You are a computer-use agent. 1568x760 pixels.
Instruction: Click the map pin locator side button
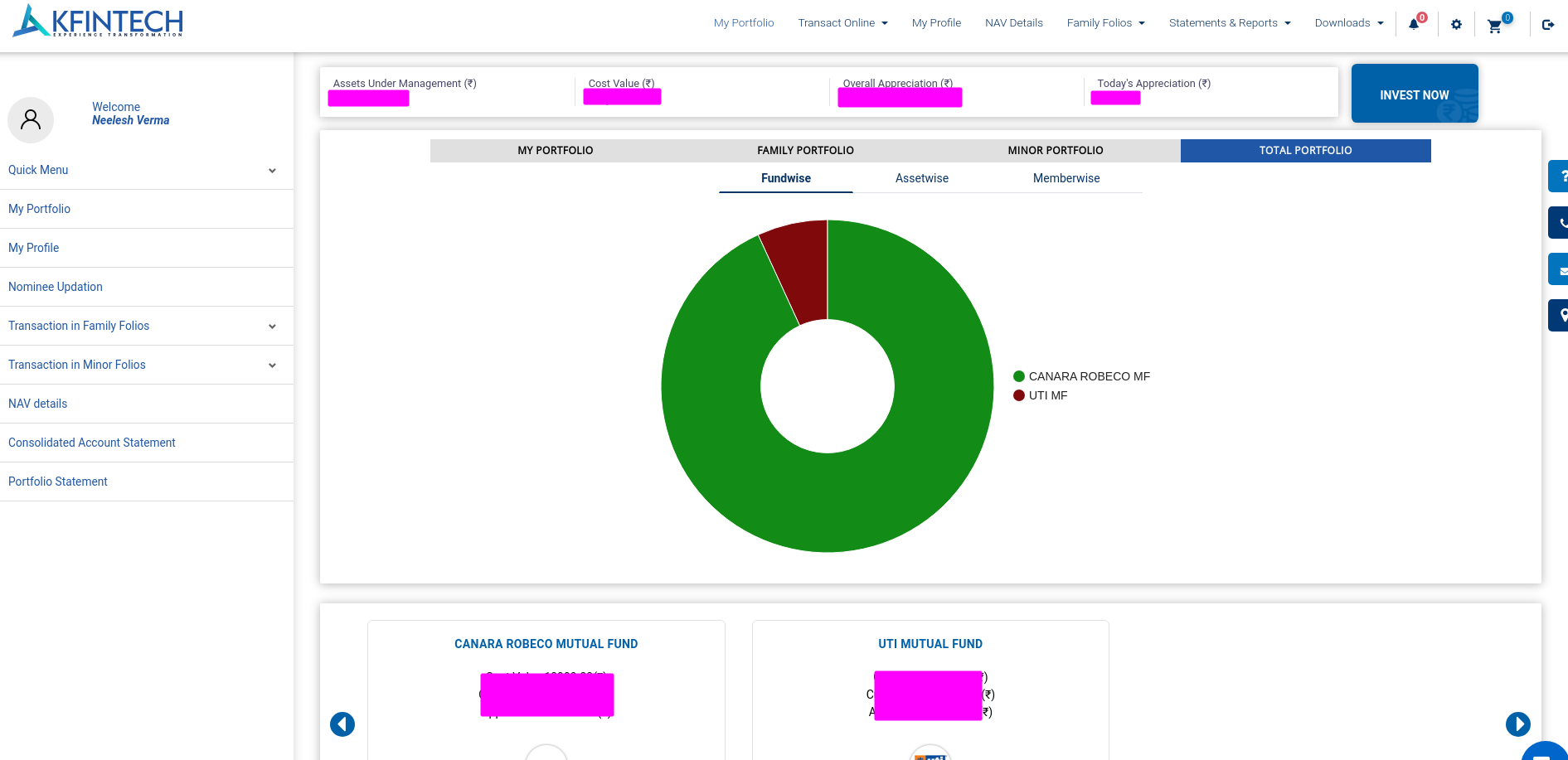(1559, 315)
